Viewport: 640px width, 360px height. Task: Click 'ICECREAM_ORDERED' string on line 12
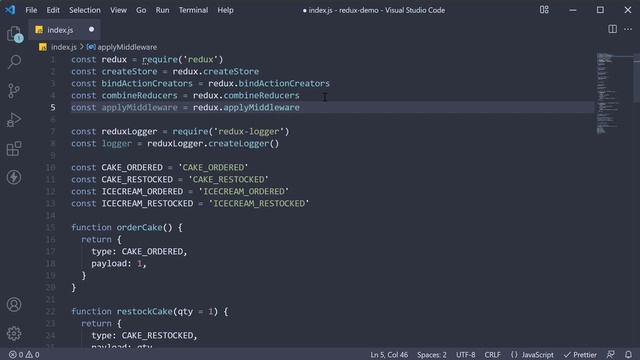pyautogui.click(x=244, y=191)
